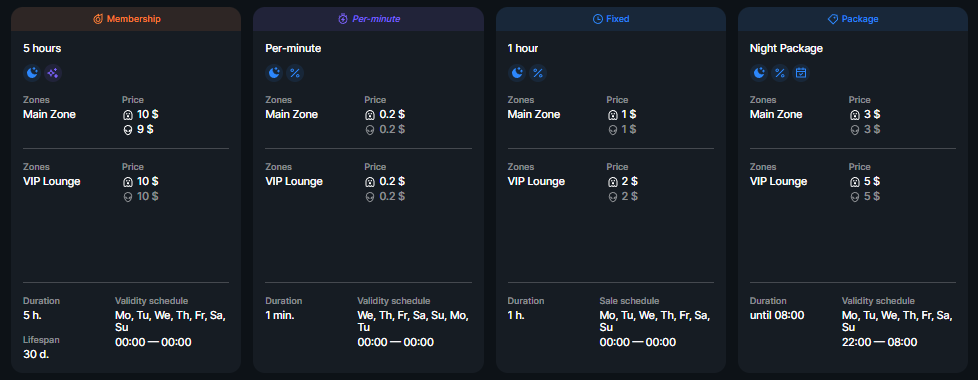Click the '22:00 — 08:00' validity time range
This screenshot has width=978, height=380.
(879, 343)
